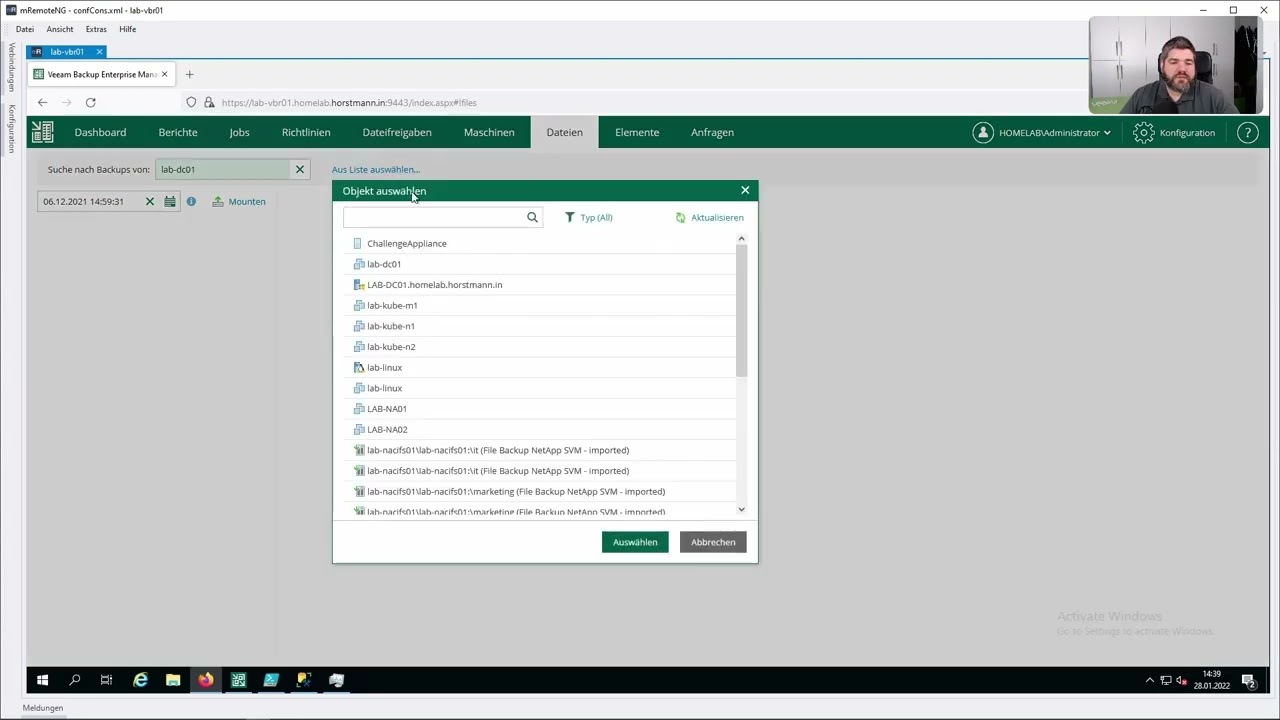Open the Dateifreigaben tab
Viewport: 1280px width, 720px height.
(397, 132)
